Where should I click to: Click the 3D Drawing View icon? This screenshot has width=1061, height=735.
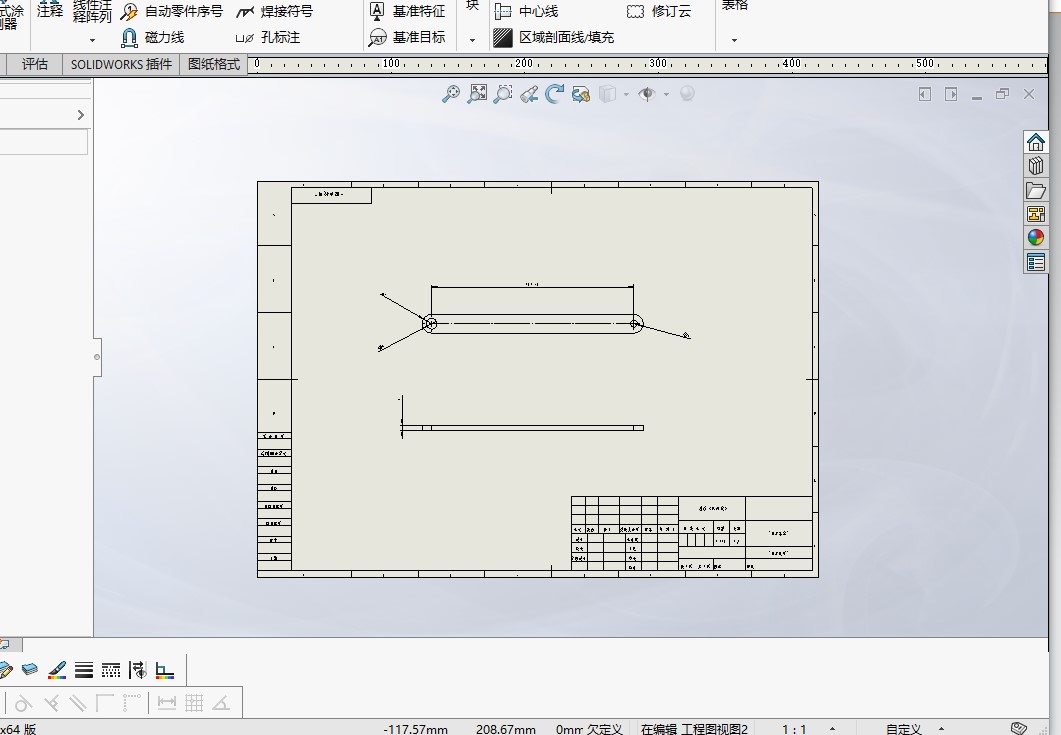(x=581, y=93)
